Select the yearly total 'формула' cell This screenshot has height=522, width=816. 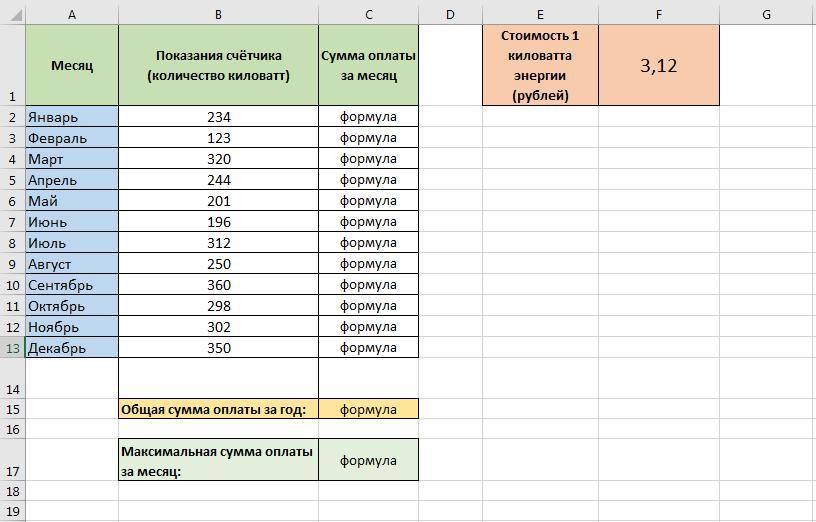[x=368, y=409]
